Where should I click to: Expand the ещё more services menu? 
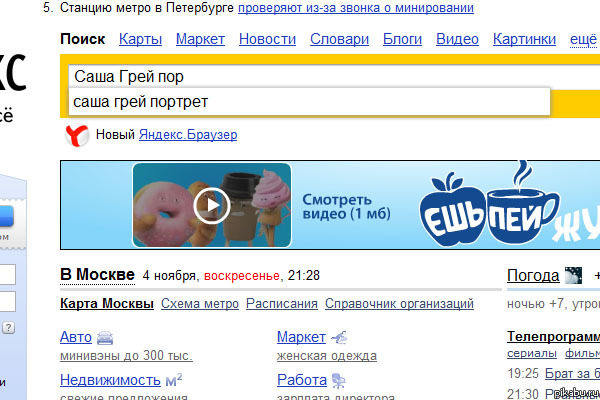pyautogui.click(x=583, y=40)
